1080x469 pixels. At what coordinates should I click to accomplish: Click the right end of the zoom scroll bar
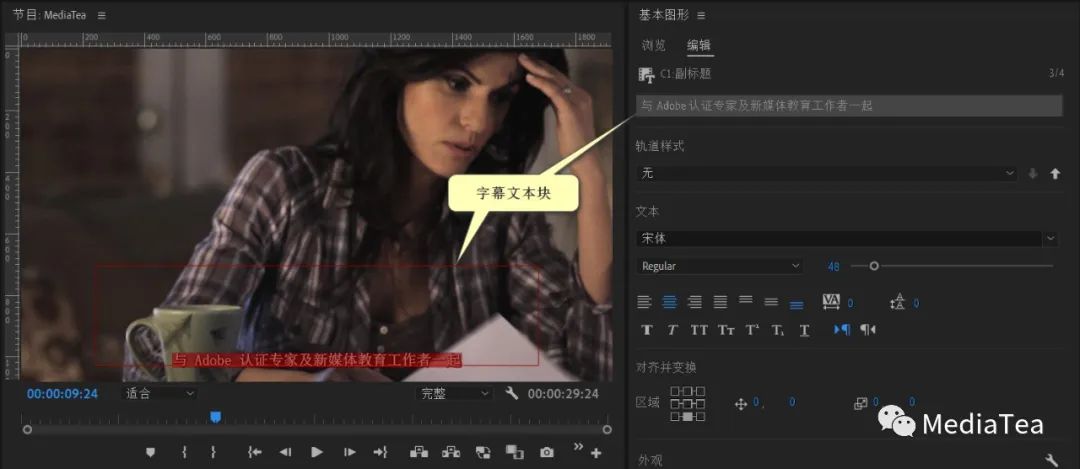(x=607, y=430)
